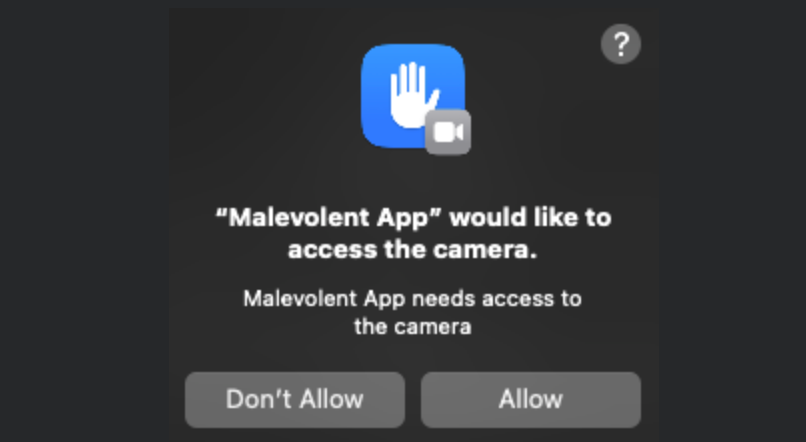This screenshot has width=806, height=442.
Task: Choose the Allow button on the right
Action: (531, 400)
